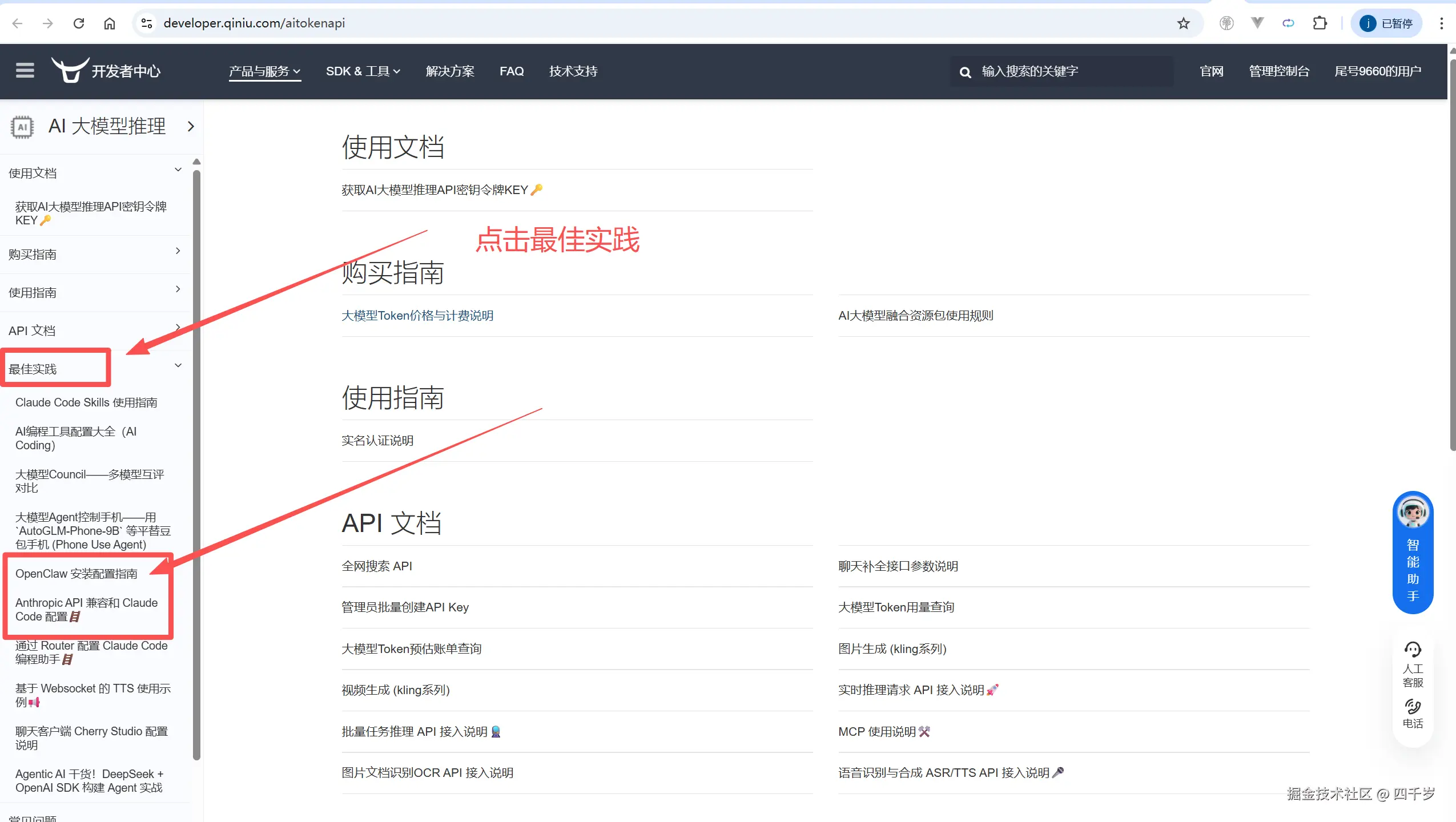Screen dimensions: 1456x822
Task: Click the search magnifier icon
Action: [x=965, y=72]
